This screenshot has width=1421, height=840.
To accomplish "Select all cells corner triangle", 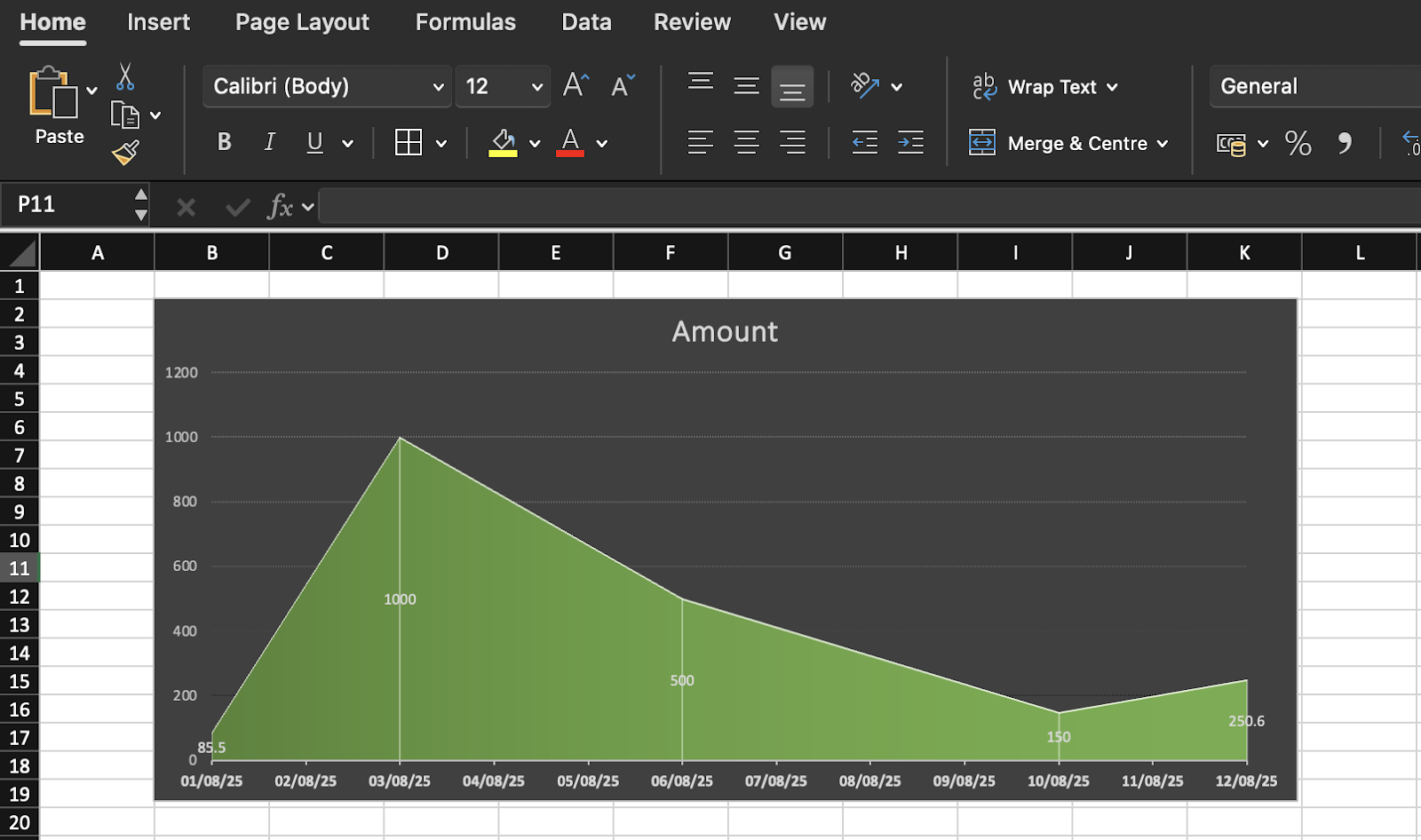I will (20, 253).
